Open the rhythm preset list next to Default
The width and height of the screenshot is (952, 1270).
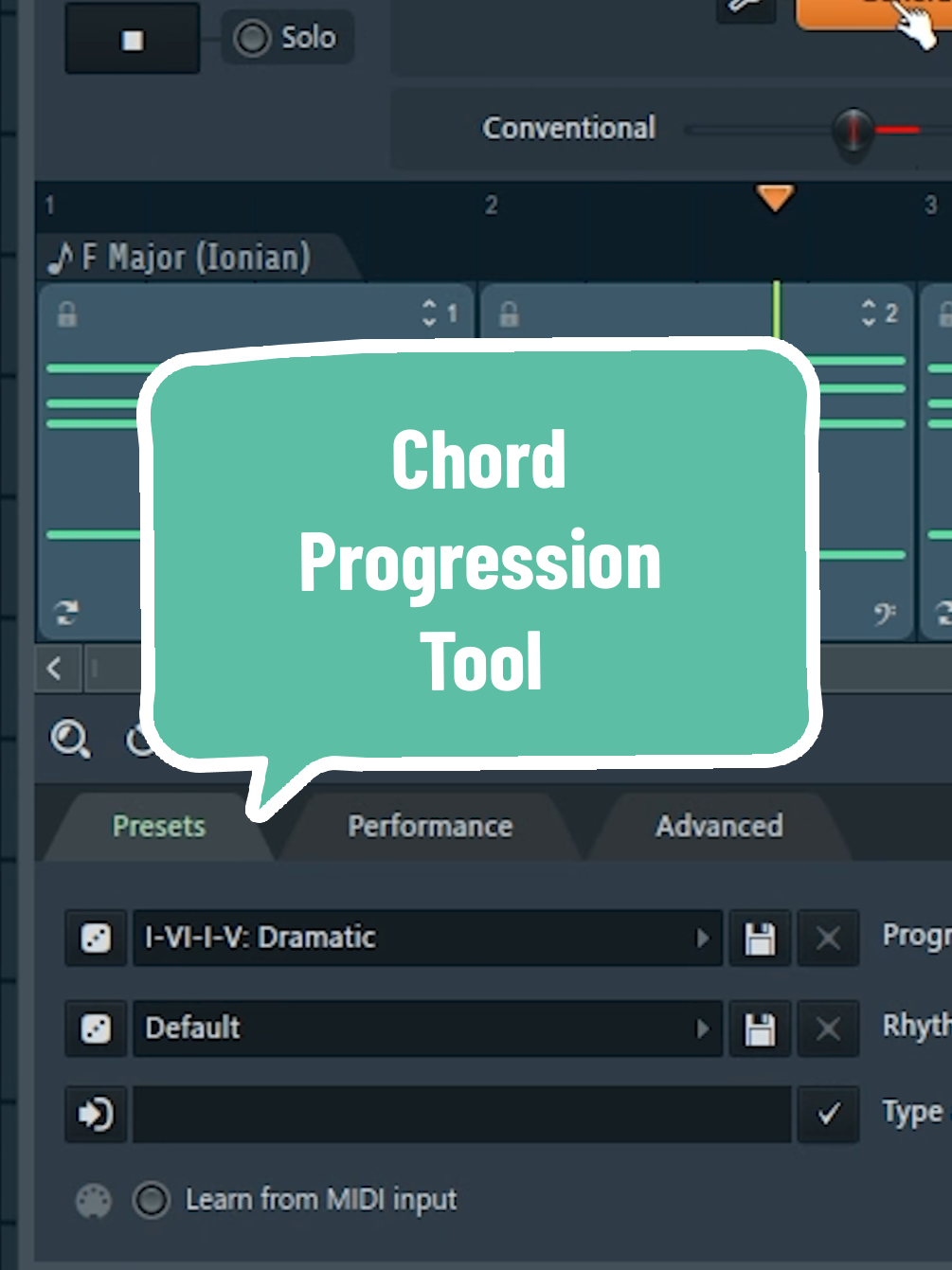pos(703,1029)
